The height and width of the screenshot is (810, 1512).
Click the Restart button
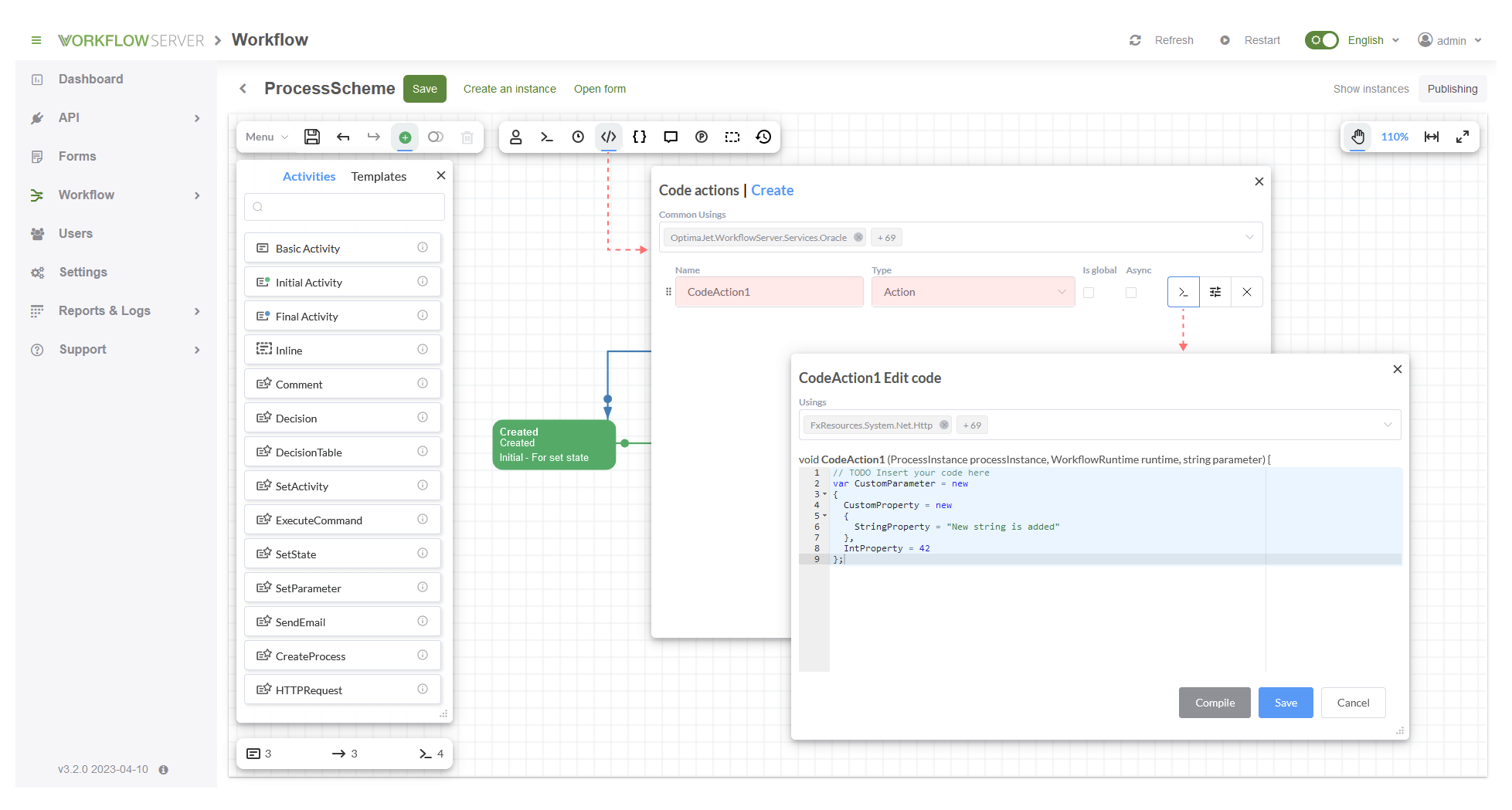(x=1250, y=40)
